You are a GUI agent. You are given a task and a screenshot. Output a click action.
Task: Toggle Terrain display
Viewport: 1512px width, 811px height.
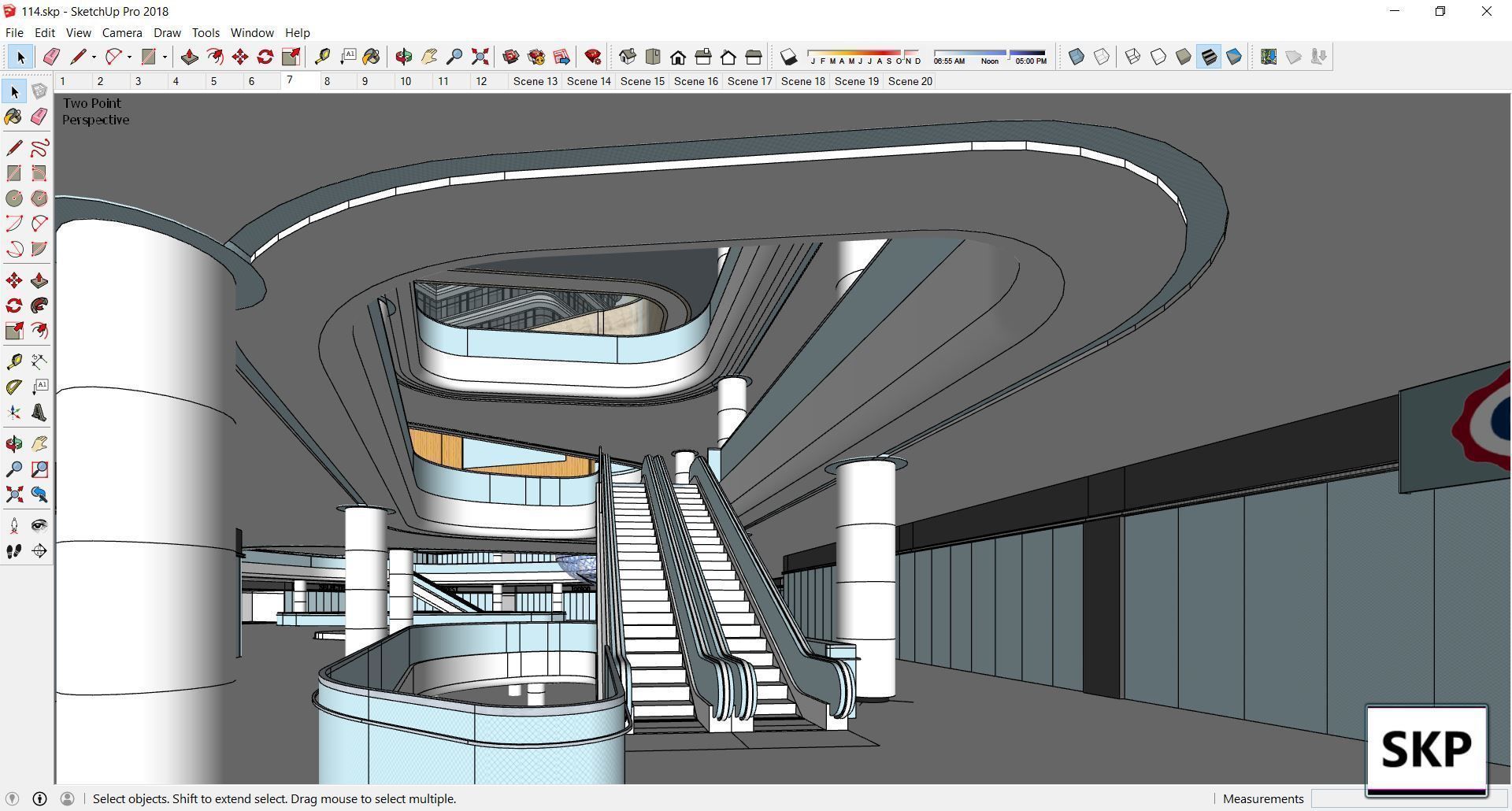pyautogui.click(x=1293, y=57)
